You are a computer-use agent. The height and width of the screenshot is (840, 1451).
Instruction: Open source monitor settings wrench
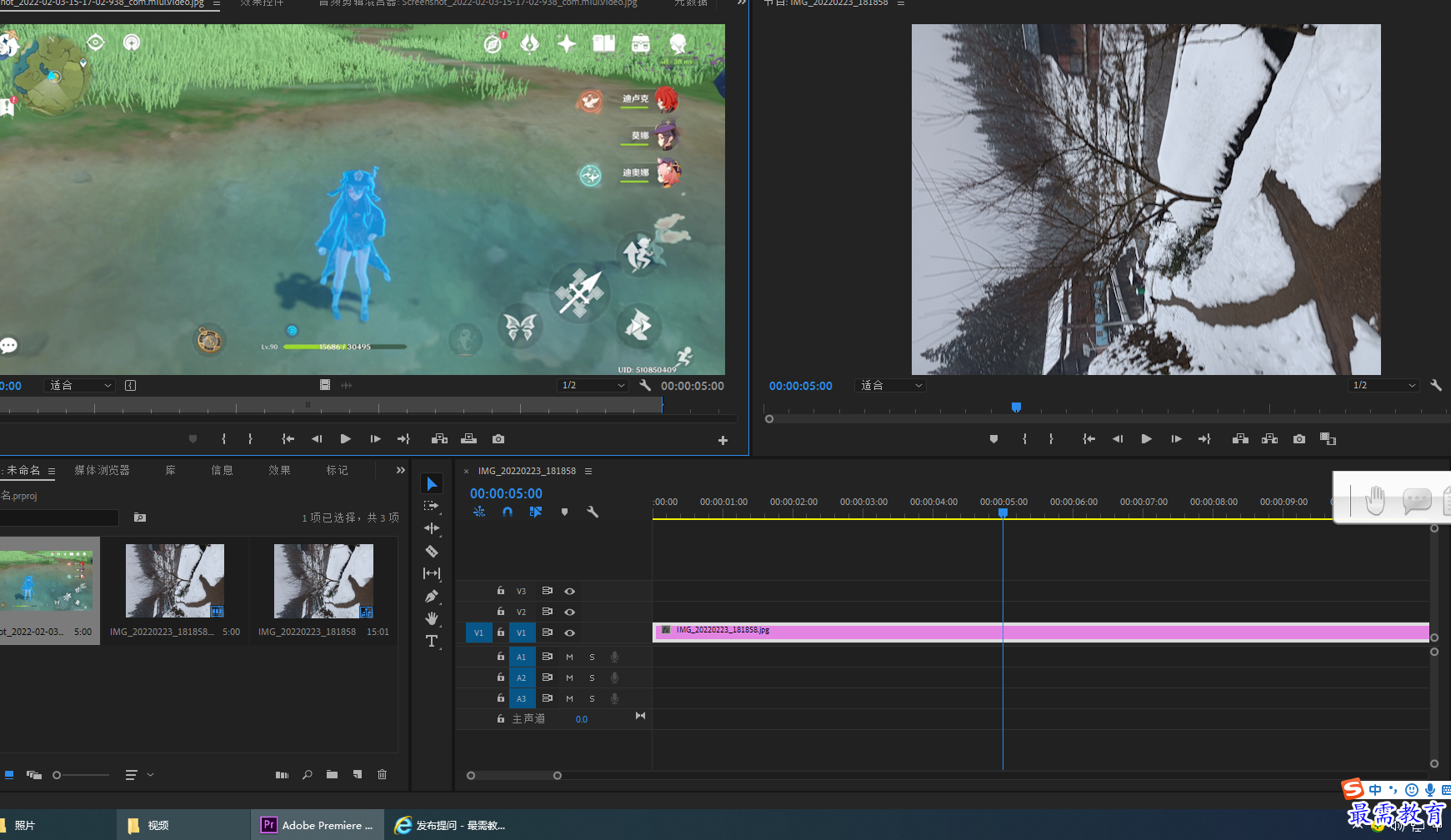[x=644, y=385]
